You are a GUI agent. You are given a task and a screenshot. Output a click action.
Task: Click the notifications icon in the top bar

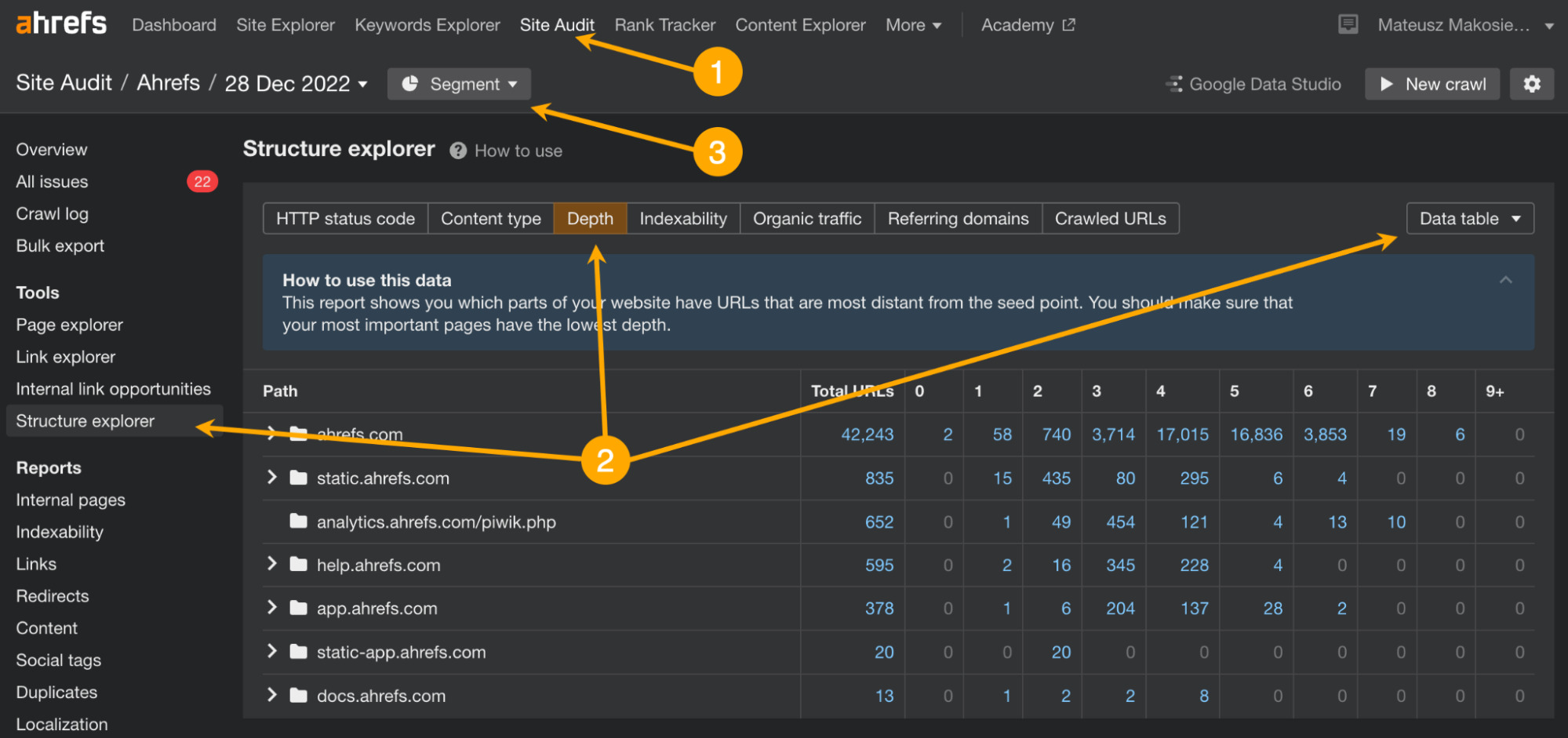tap(1347, 24)
